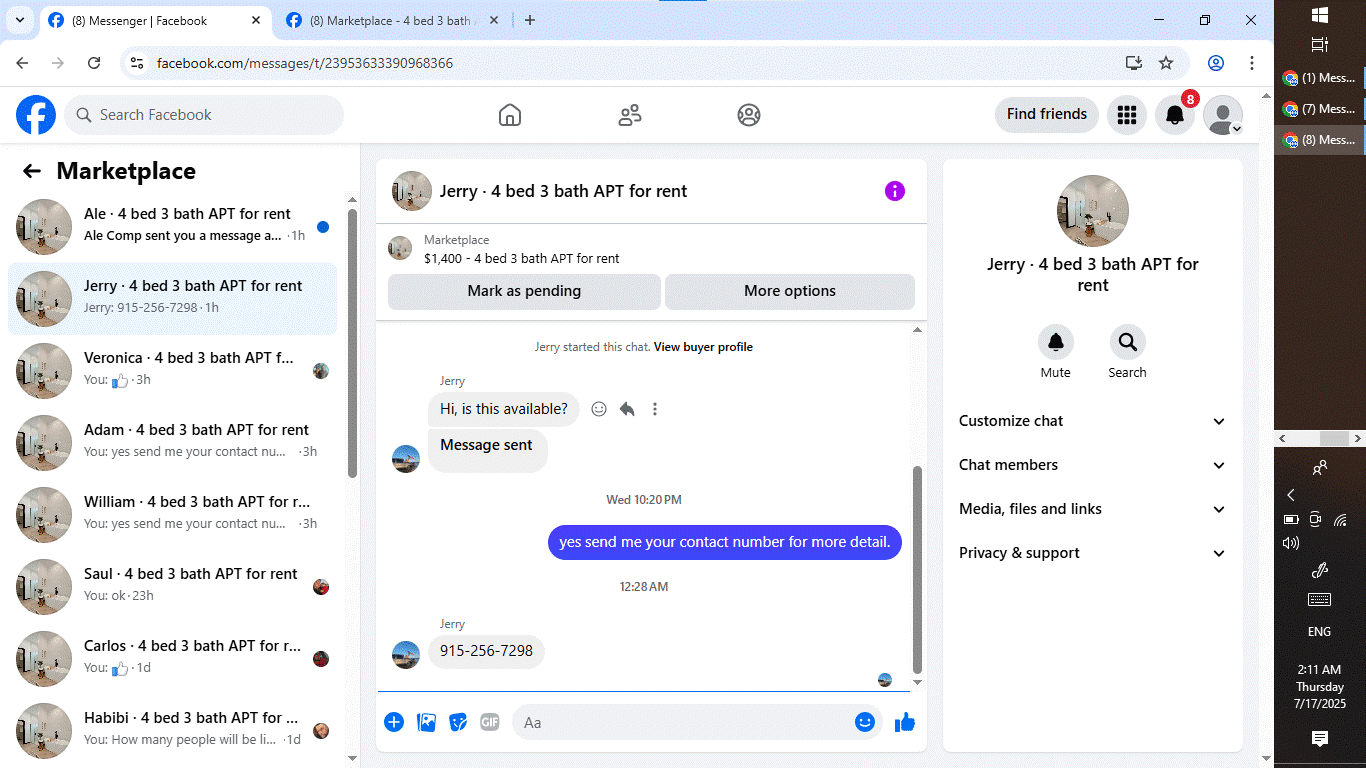This screenshot has height=768, width=1366.
Task: Choose a GIF from the GIF icon
Action: click(489, 722)
